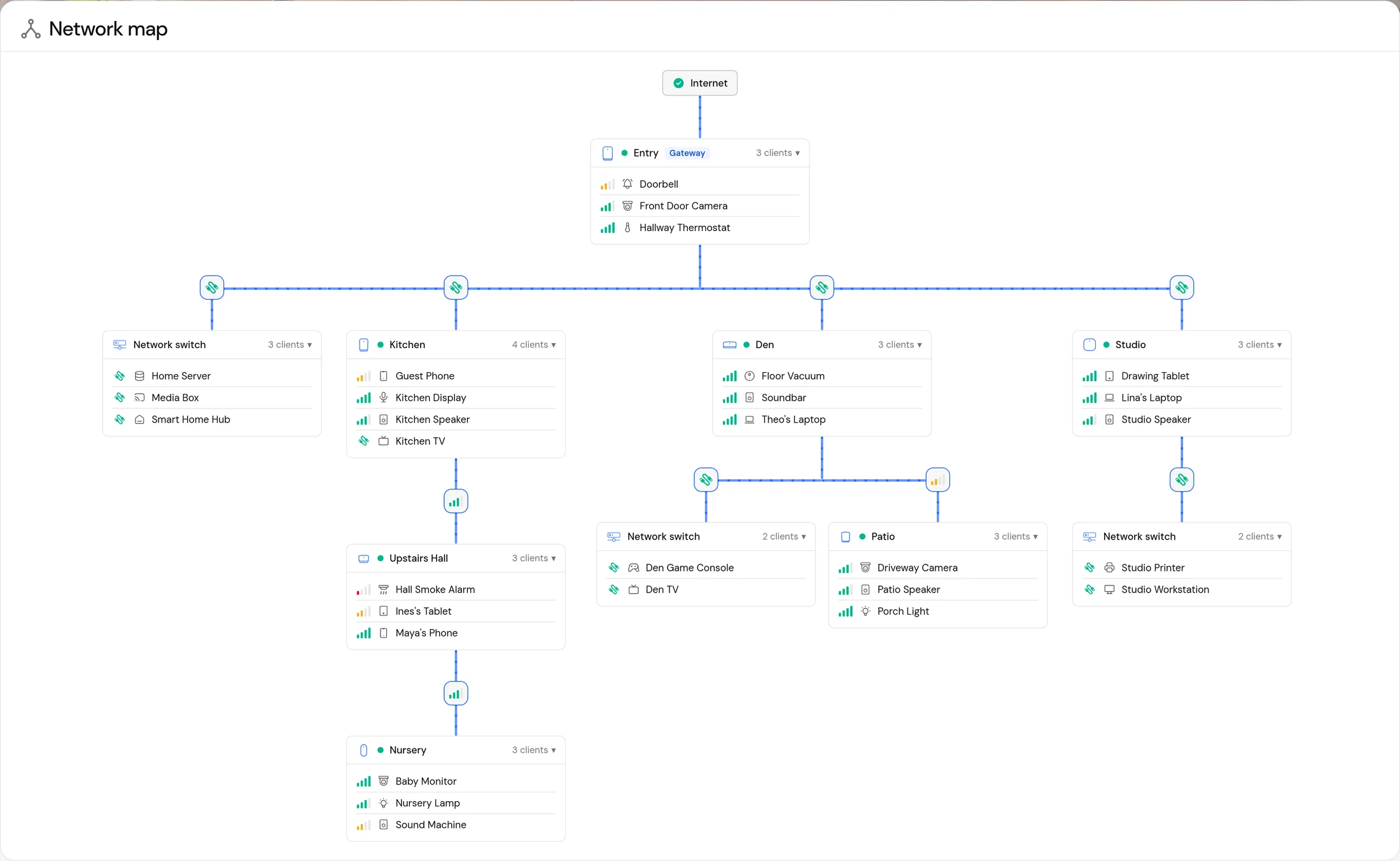Collapse Patio's 3 clients list
The image size is (1400, 861).
1016,537
